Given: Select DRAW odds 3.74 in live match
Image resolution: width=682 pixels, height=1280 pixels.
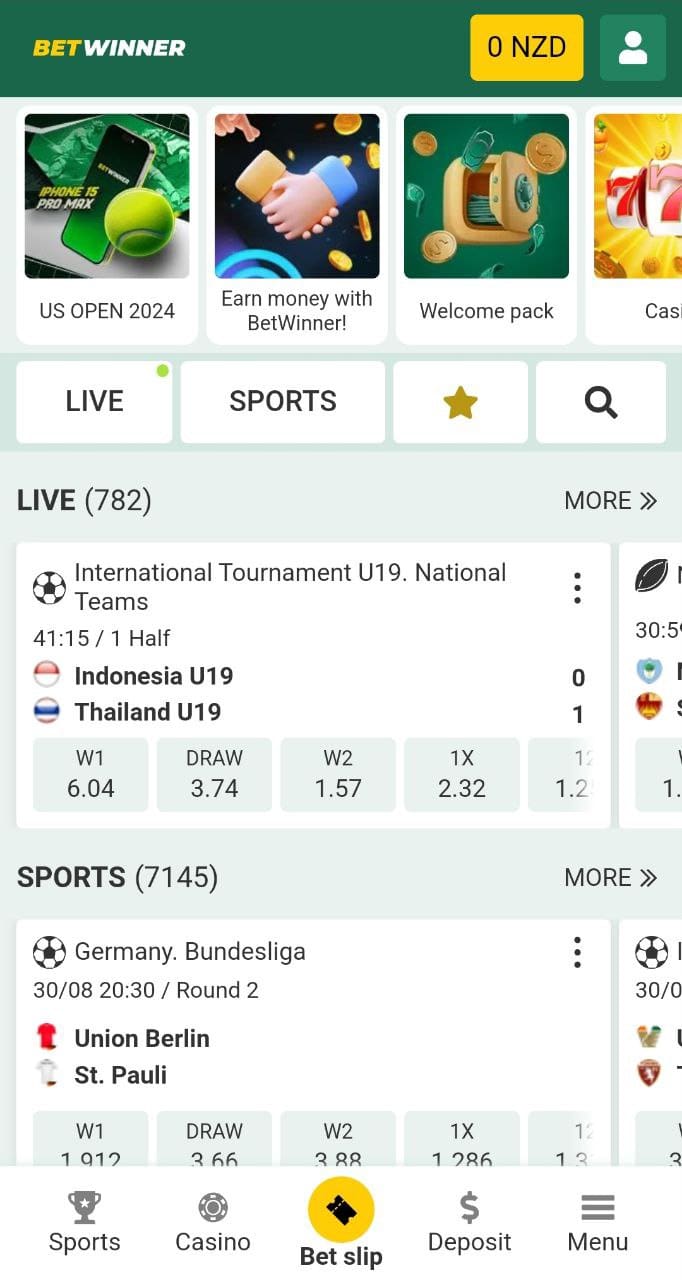Looking at the screenshot, I should point(214,774).
